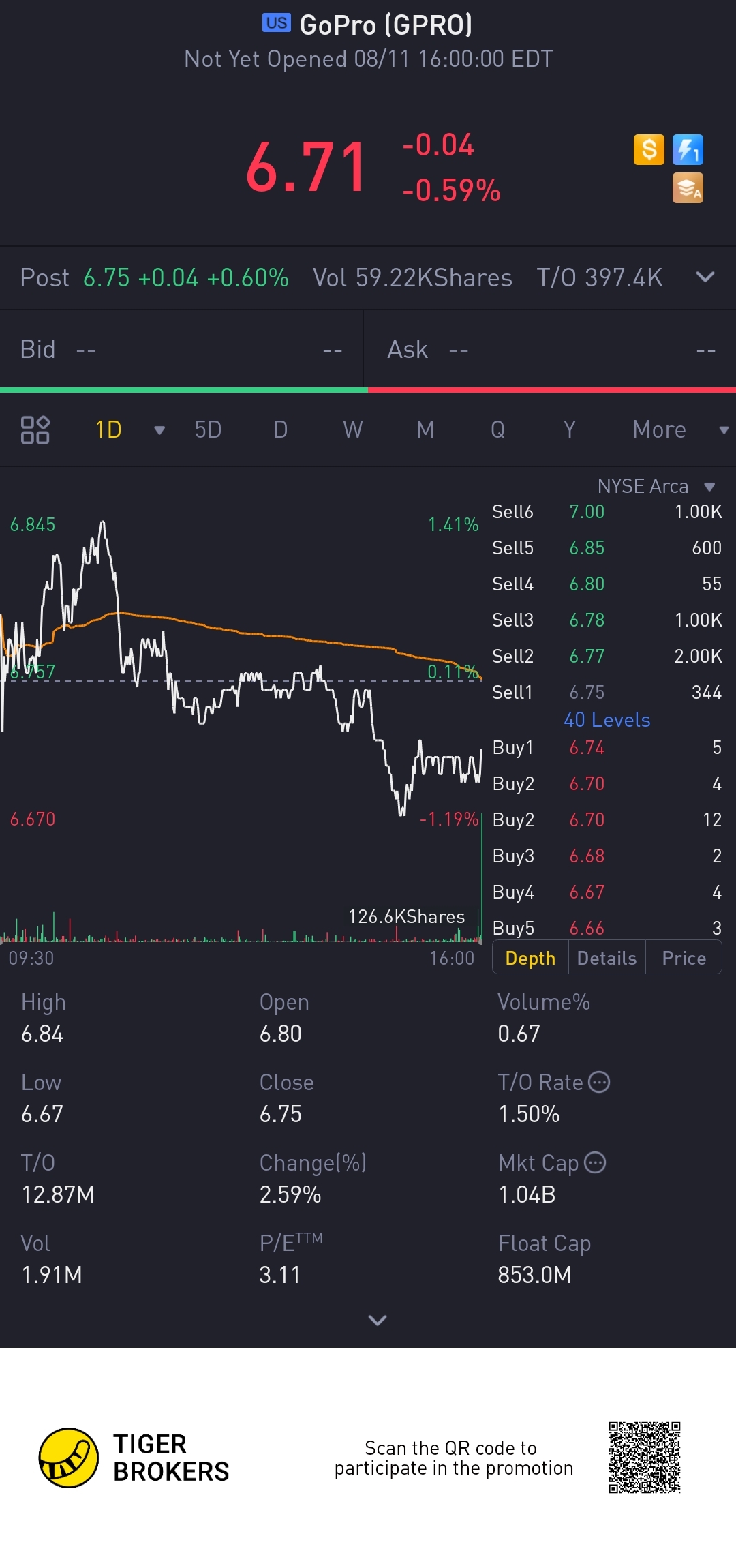Image resolution: width=736 pixels, height=1568 pixels.
Task: Switch to the Q quarterly chart tab
Action: 497,429
